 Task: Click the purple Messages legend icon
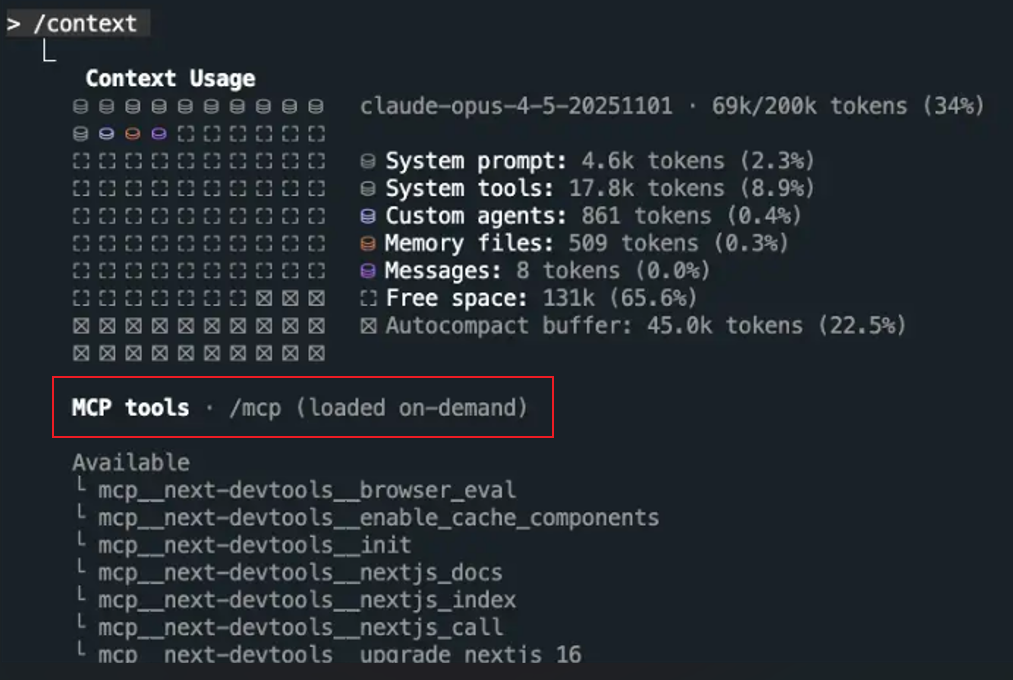pyautogui.click(x=368, y=271)
